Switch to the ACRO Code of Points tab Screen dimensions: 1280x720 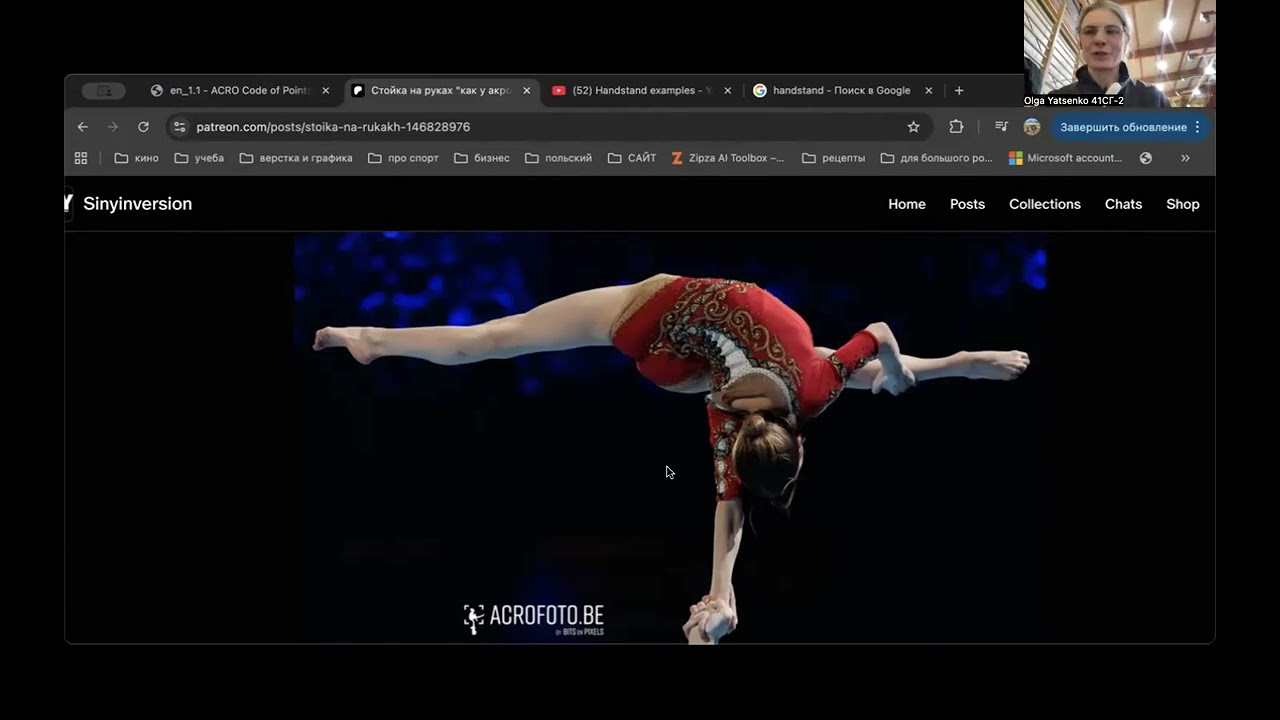point(240,90)
